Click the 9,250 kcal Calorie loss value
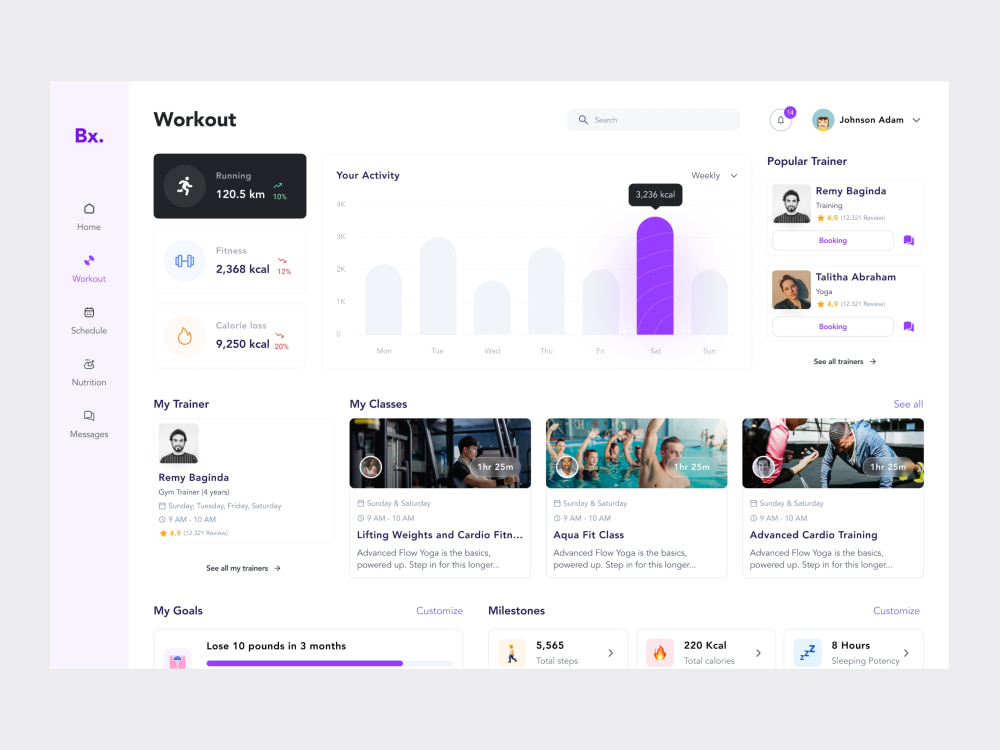The height and width of the screenshot is (750, 1000). click(x=242, y=344)
